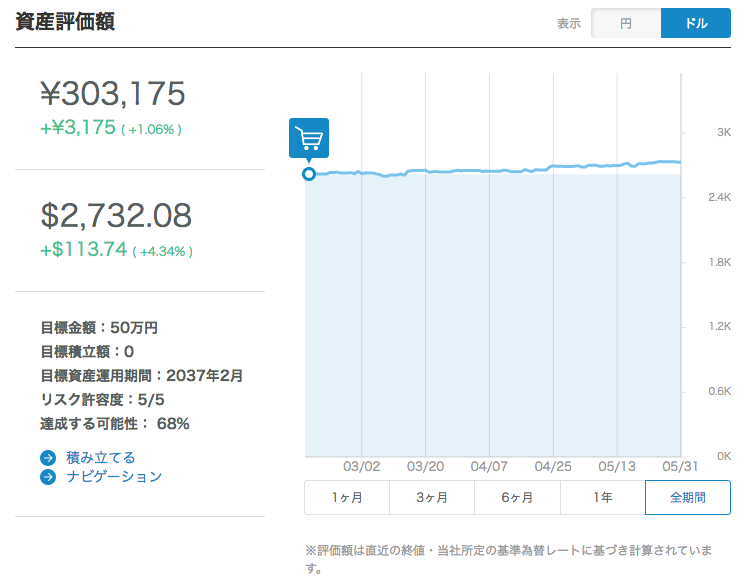Select the 全期間 period tab
The height and width of the screenshot is (579, 746).
pyautogui.click(x=688, y=497)
